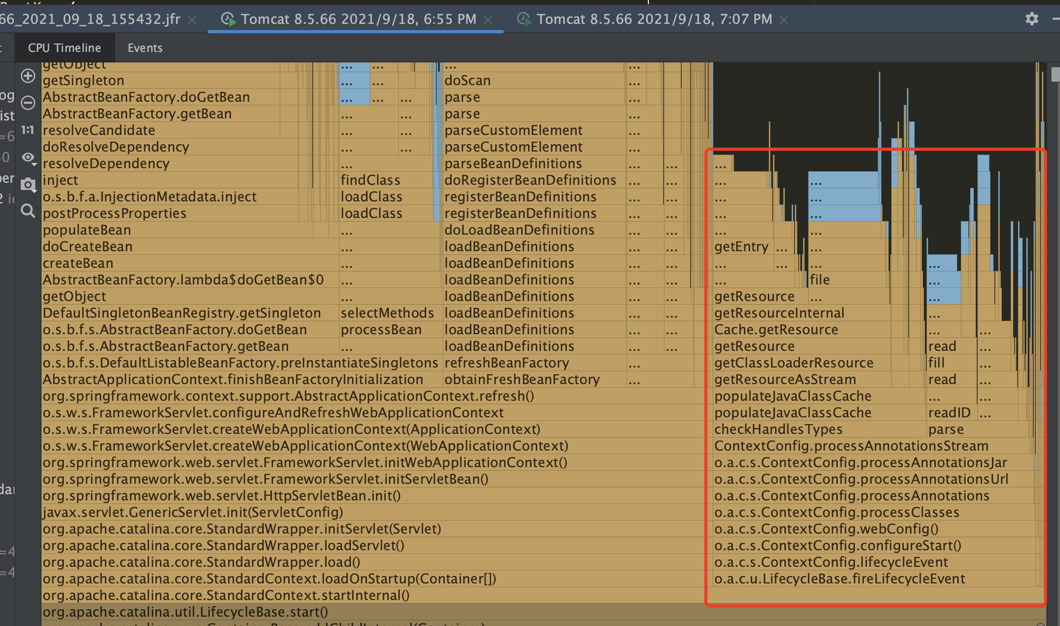Open the flame graph search tool

click(x=28, y=211)
